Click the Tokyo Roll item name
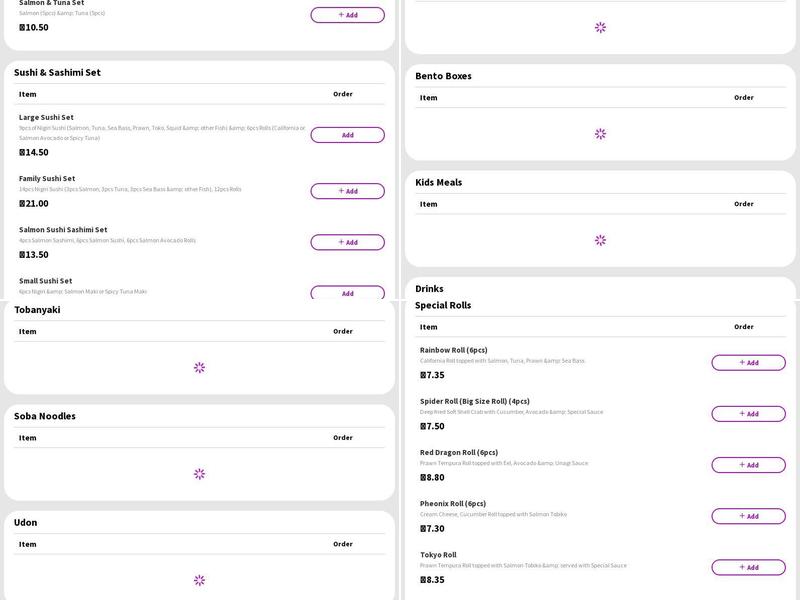This screenshot has width=800, height=600. (x=438, y=555)
